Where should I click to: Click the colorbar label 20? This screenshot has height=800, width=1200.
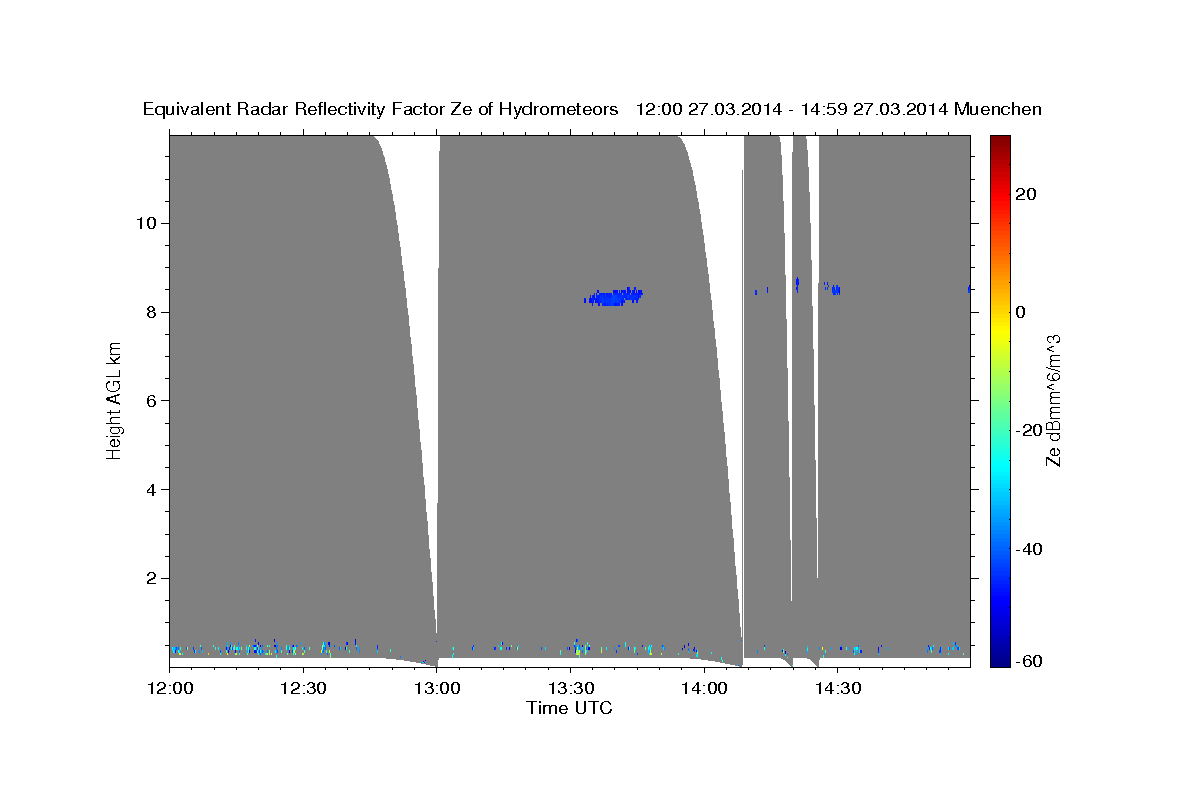pos(1025,194)
